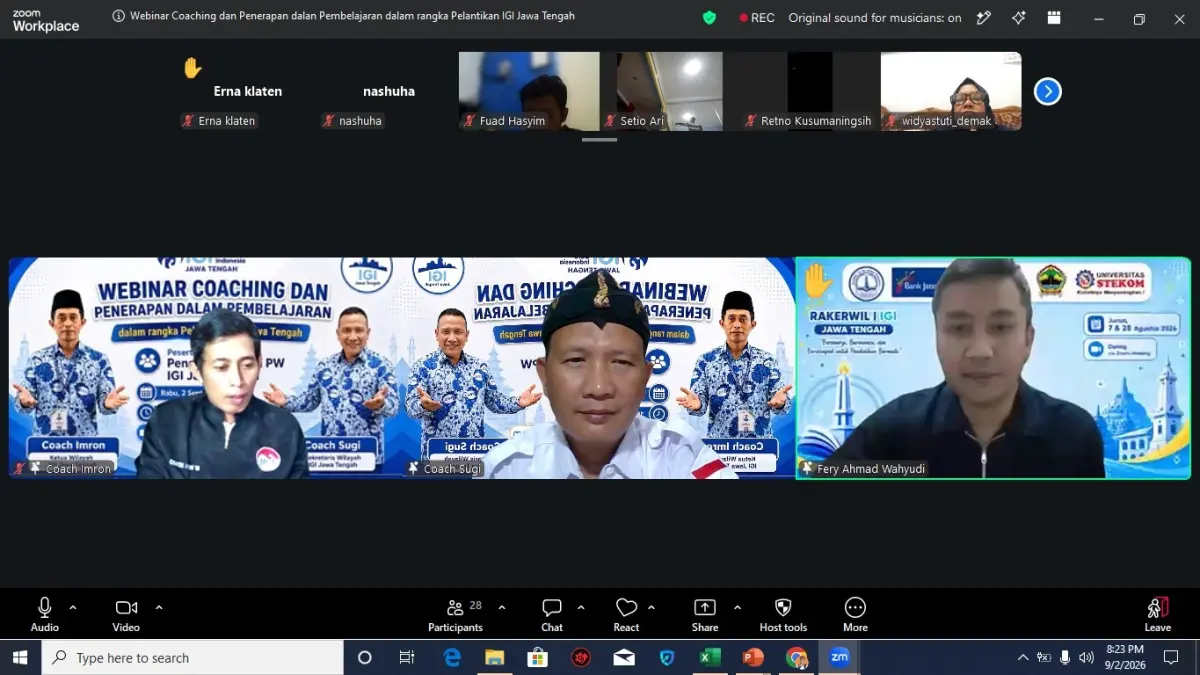Open the More options menu
This screenshot has height=675, width=1200.
tap(855, 614)
